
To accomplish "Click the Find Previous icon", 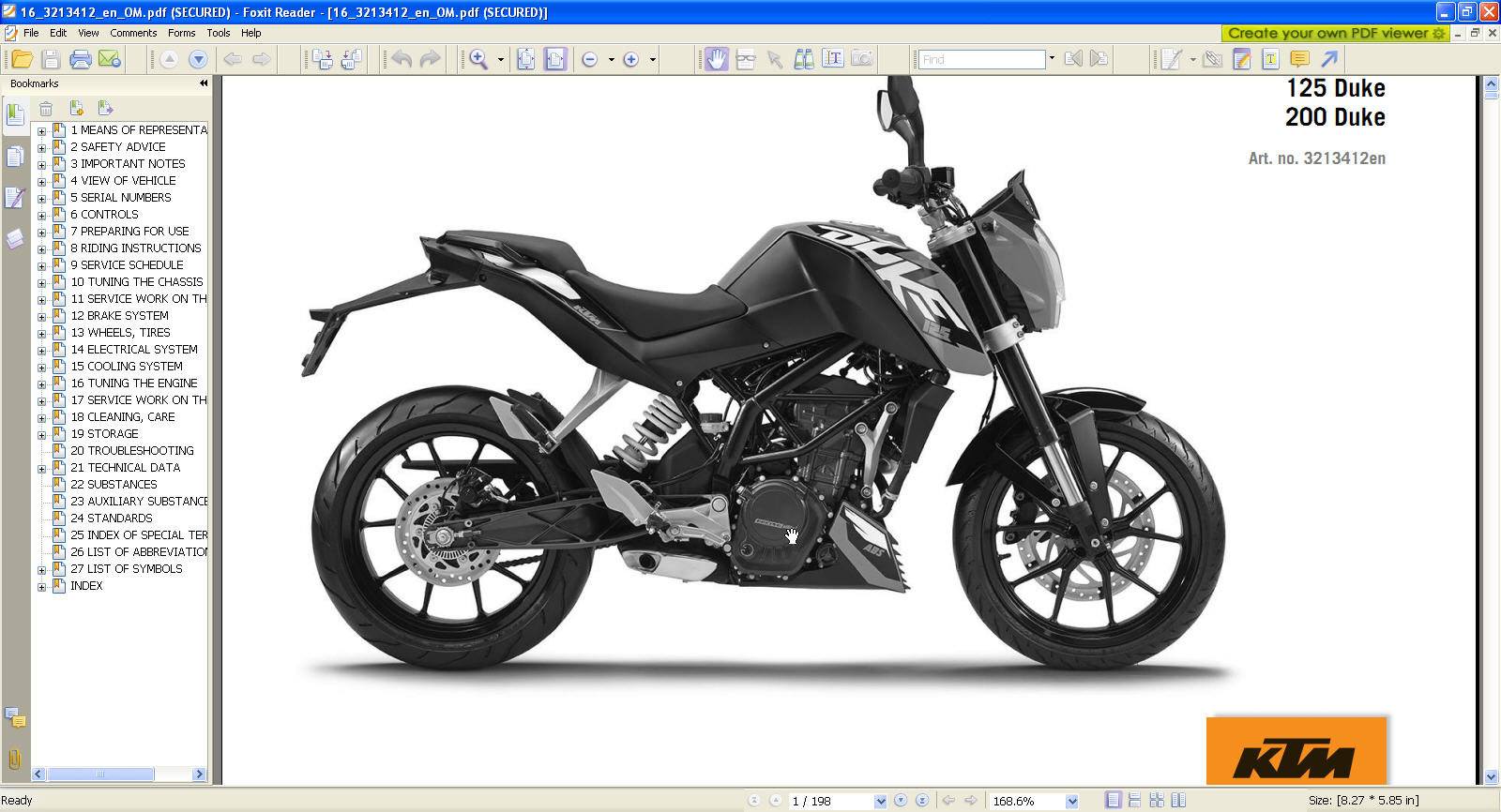I will (x=1073, y=59).
